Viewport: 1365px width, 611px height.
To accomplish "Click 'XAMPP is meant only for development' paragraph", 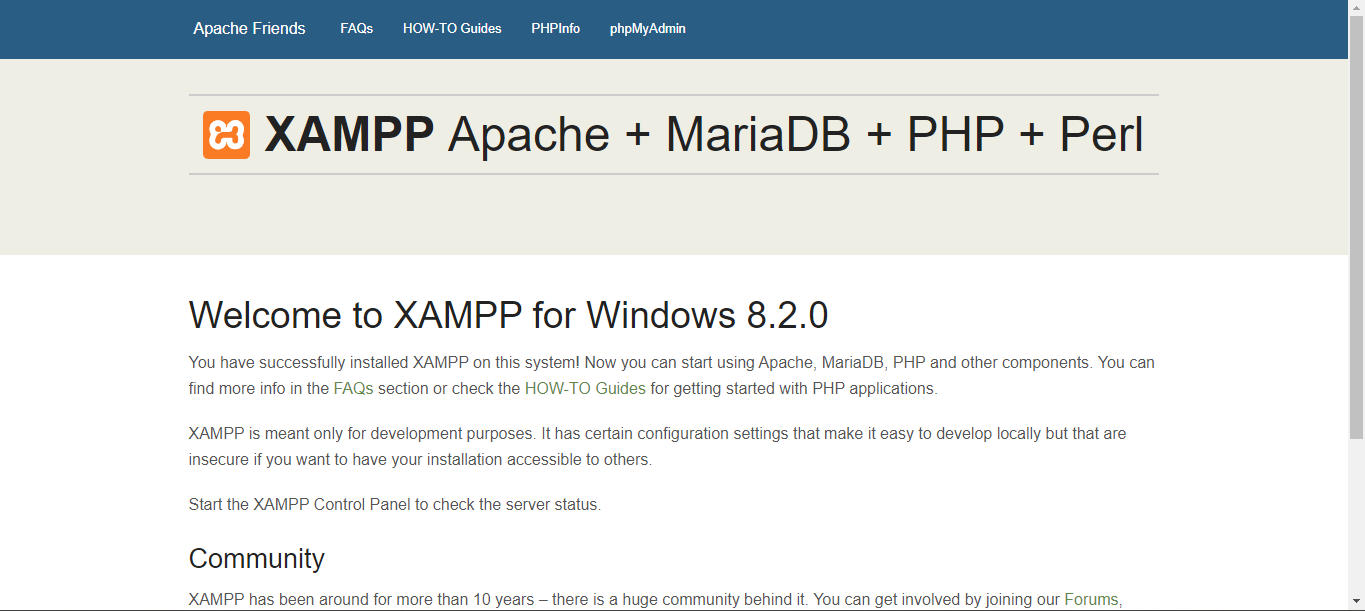I will coord(658,447).
